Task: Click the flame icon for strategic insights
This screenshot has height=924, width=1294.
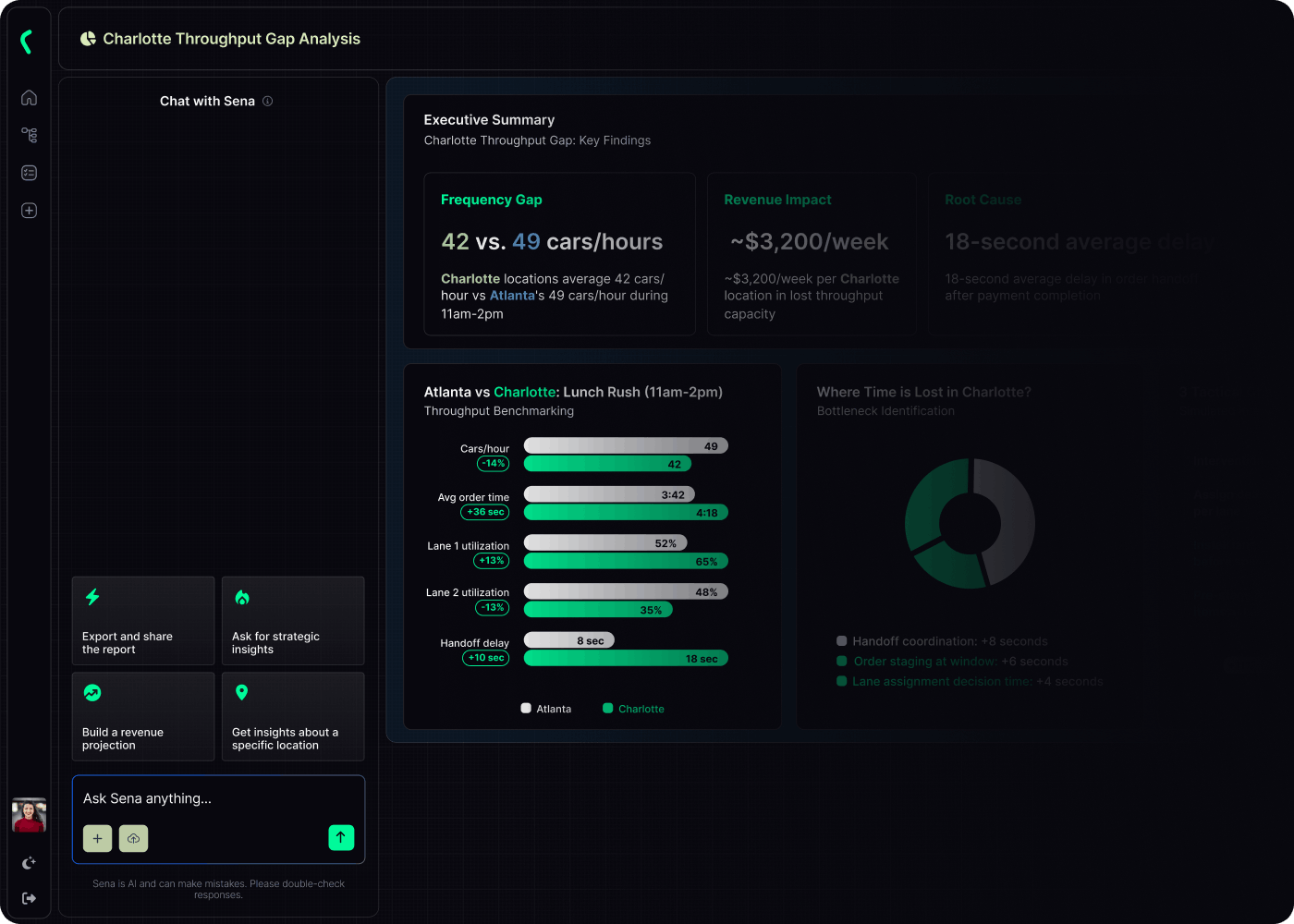Action: coord(242,598)
